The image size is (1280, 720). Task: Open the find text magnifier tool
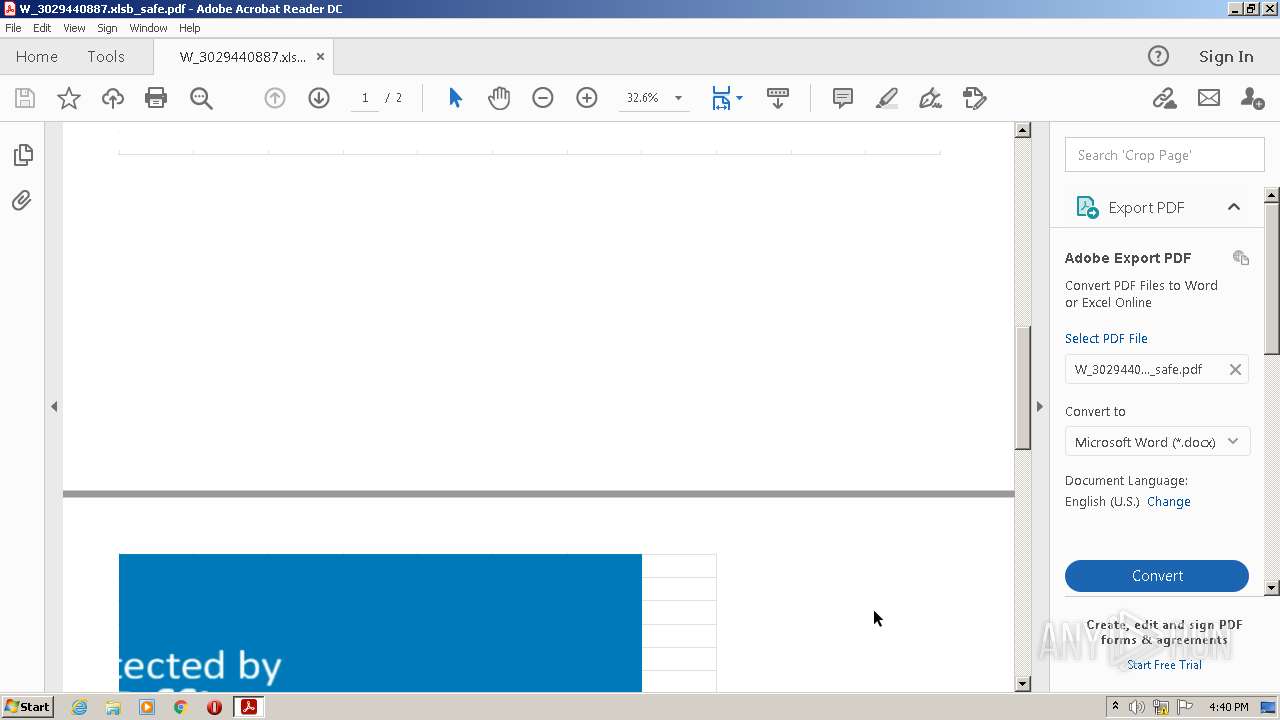[x=201, y=98]
